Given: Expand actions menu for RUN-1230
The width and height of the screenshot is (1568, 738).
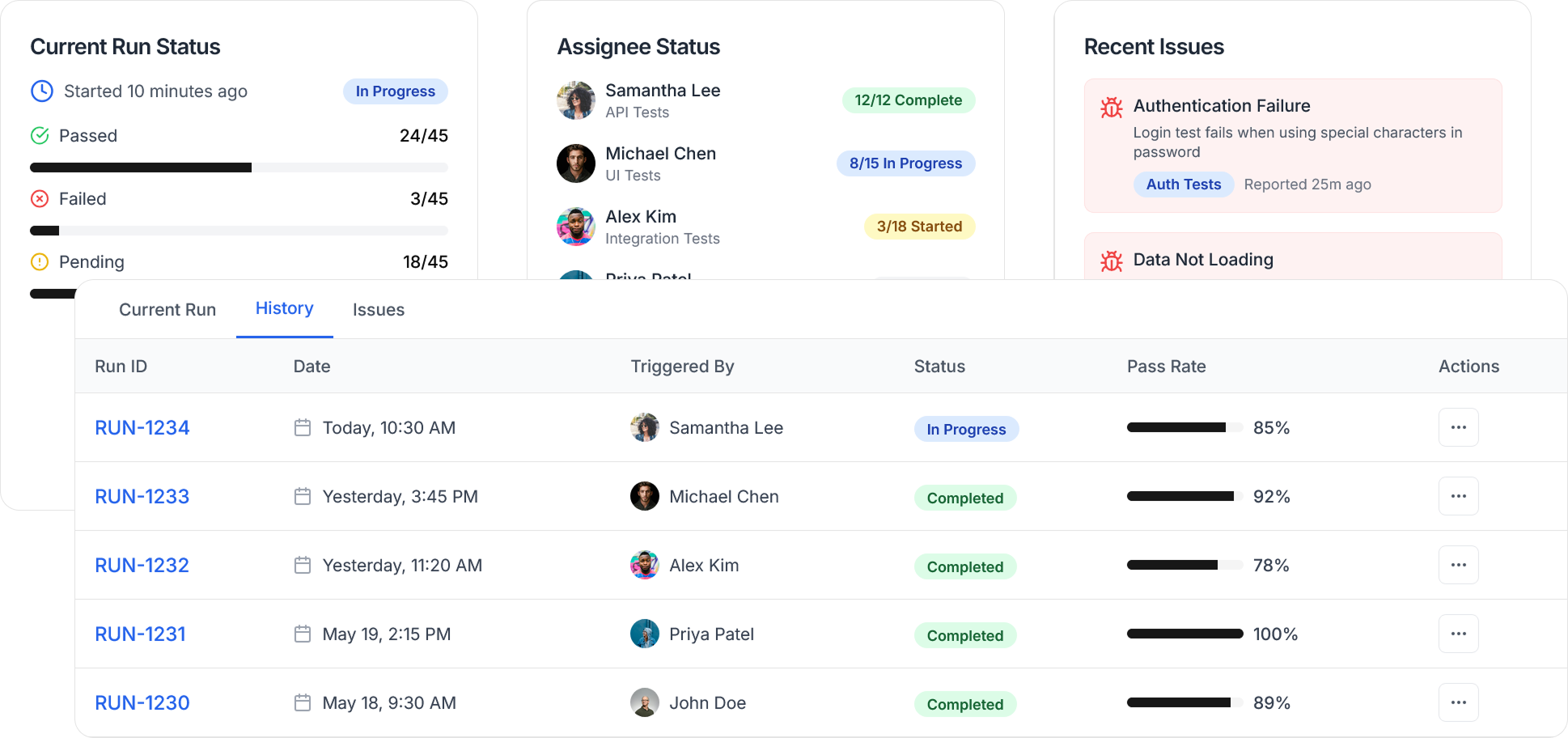Looking at the screenshot, I should pyautogui.click(x=1458, y=702).
